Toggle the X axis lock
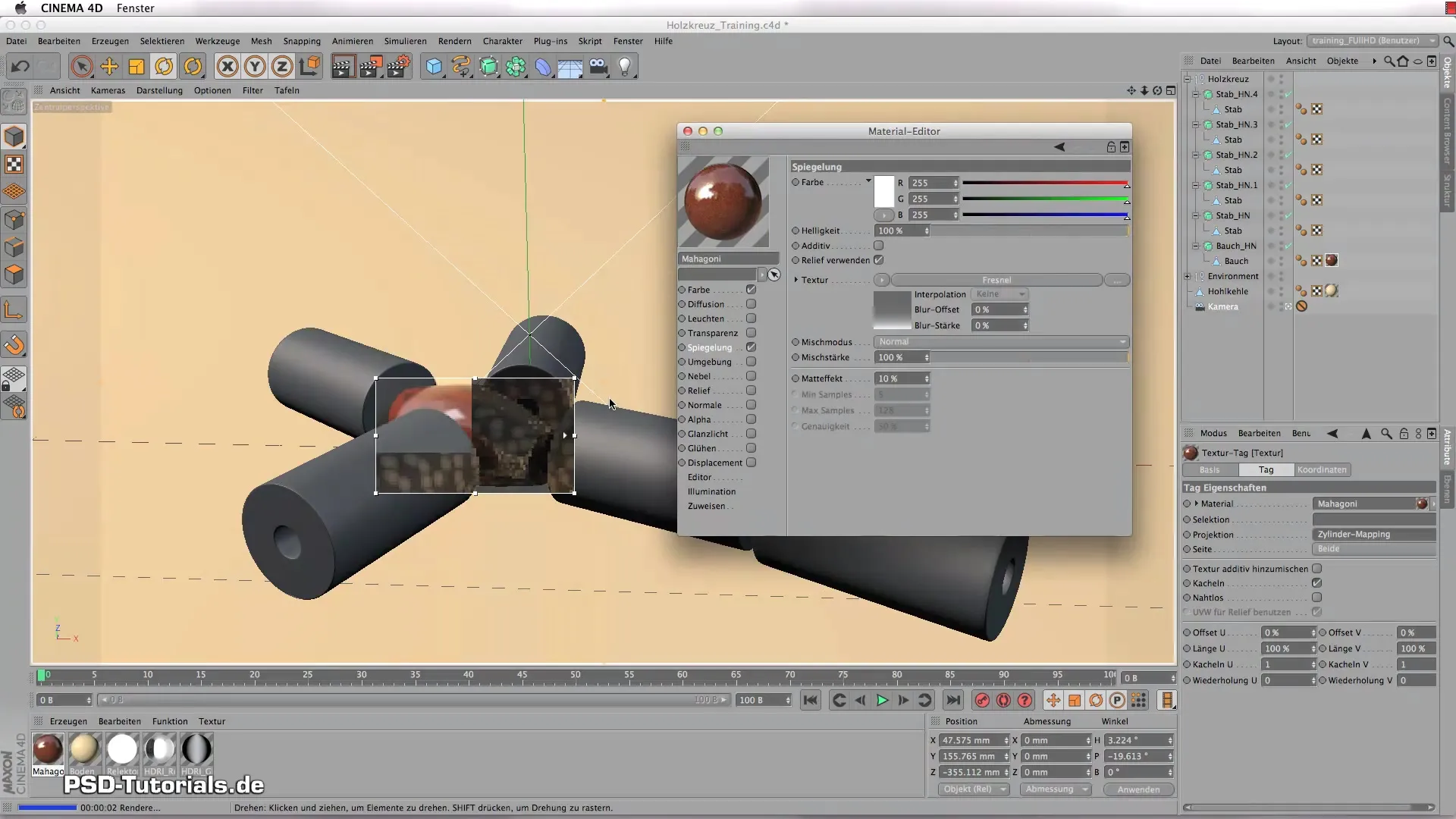1456x819 pixels. pyautogui.click(x=227, y=67)
